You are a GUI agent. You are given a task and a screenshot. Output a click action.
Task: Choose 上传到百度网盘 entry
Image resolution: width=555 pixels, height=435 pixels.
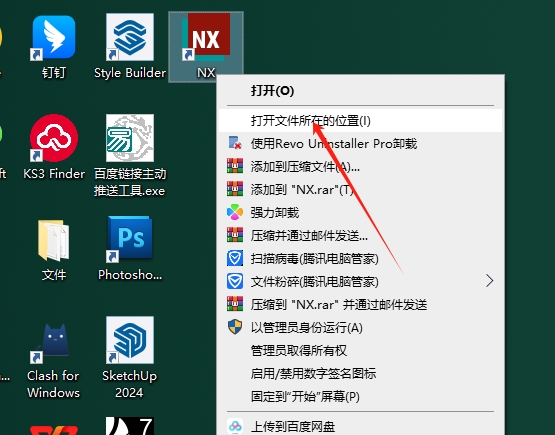360,426
